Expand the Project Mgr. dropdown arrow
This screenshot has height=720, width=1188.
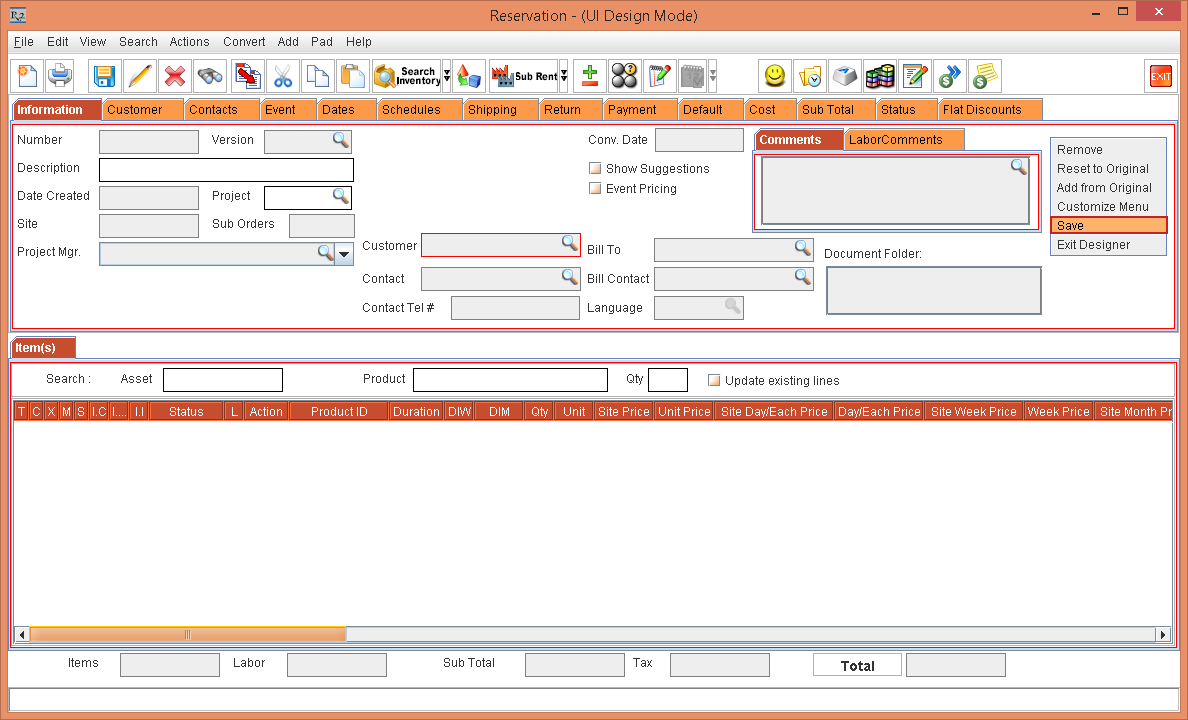coord(344,254)
